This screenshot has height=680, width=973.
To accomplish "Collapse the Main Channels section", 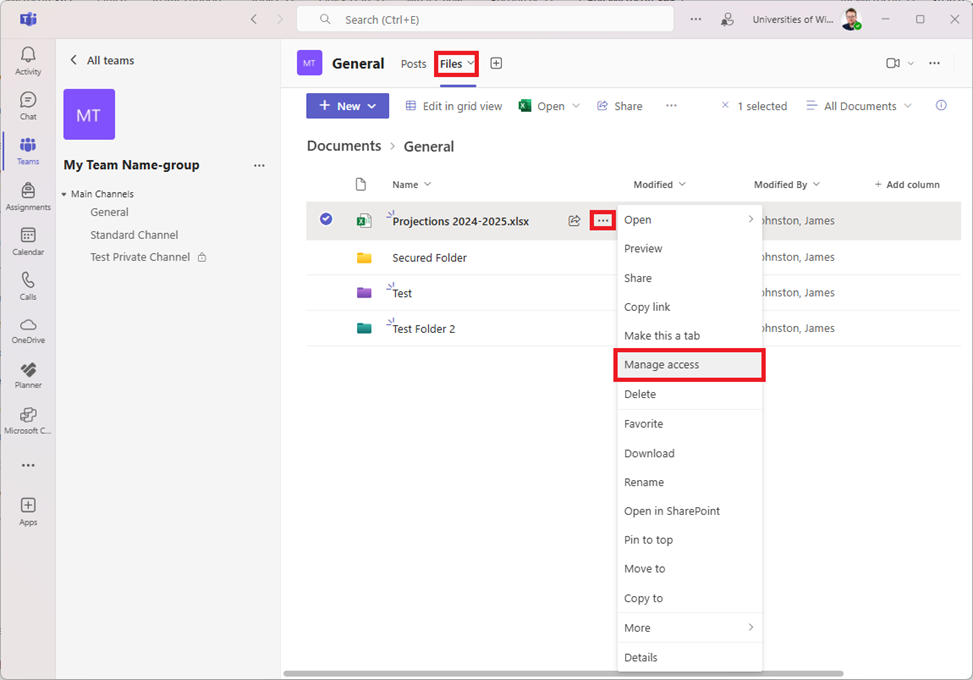I will pos(65,194).
